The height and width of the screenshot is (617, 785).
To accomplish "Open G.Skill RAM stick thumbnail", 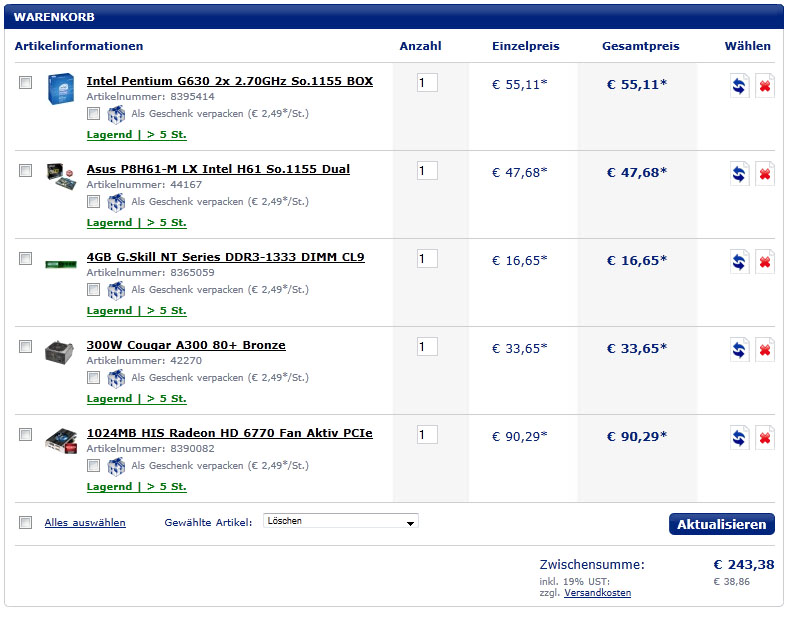I will [61, 264].
